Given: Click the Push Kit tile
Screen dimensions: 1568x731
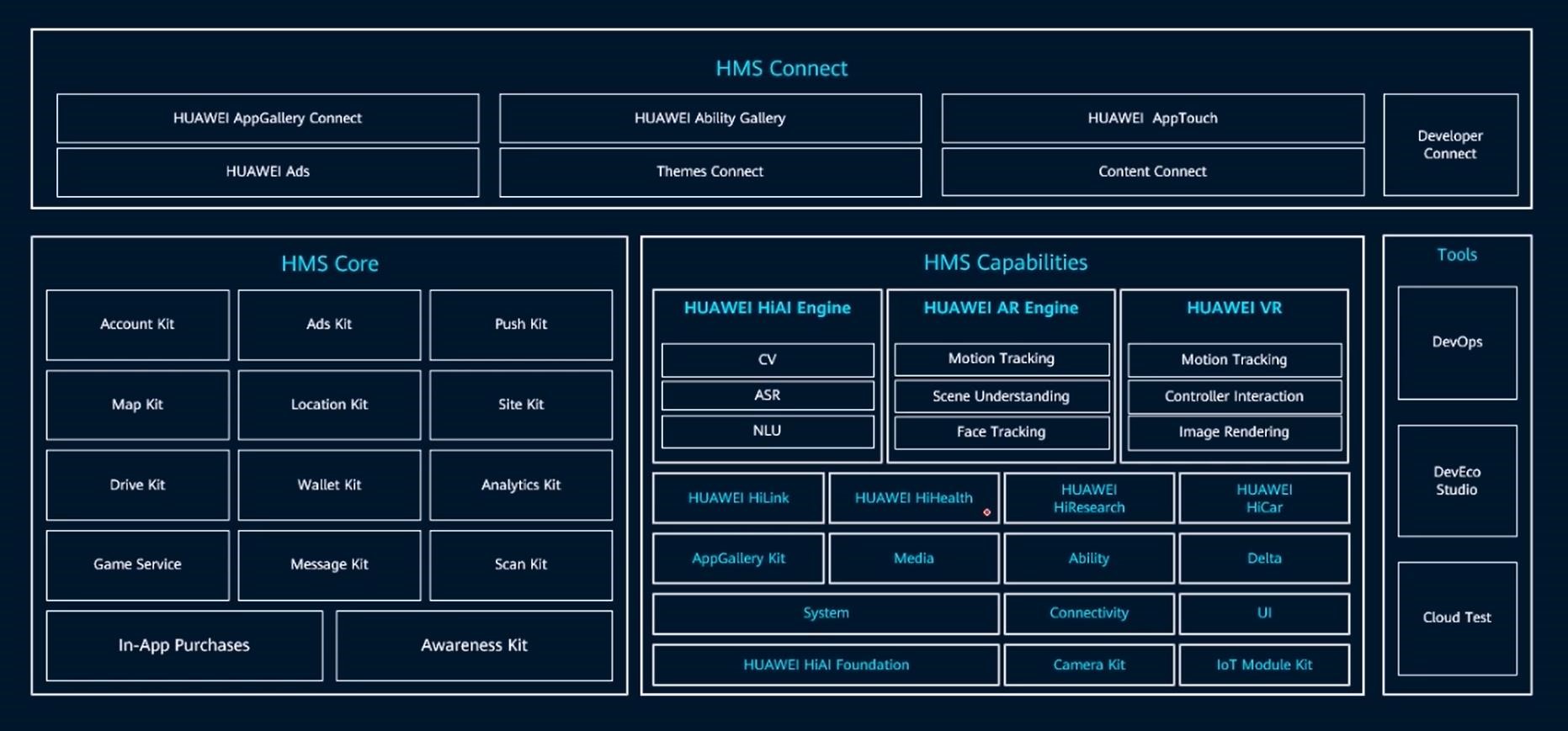Looking at the screenshot, I should [x=520, y=325].
